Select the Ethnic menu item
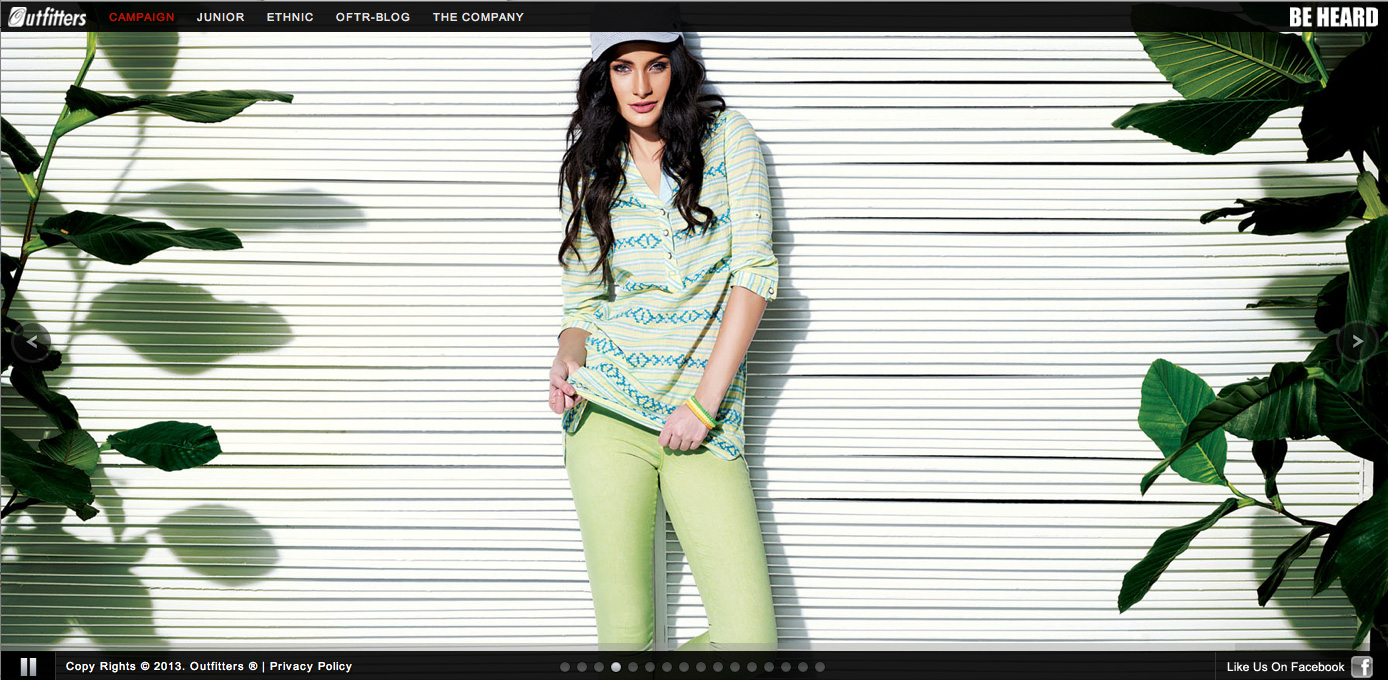This screenshot has width=1388, height=680. pos(290,17)
